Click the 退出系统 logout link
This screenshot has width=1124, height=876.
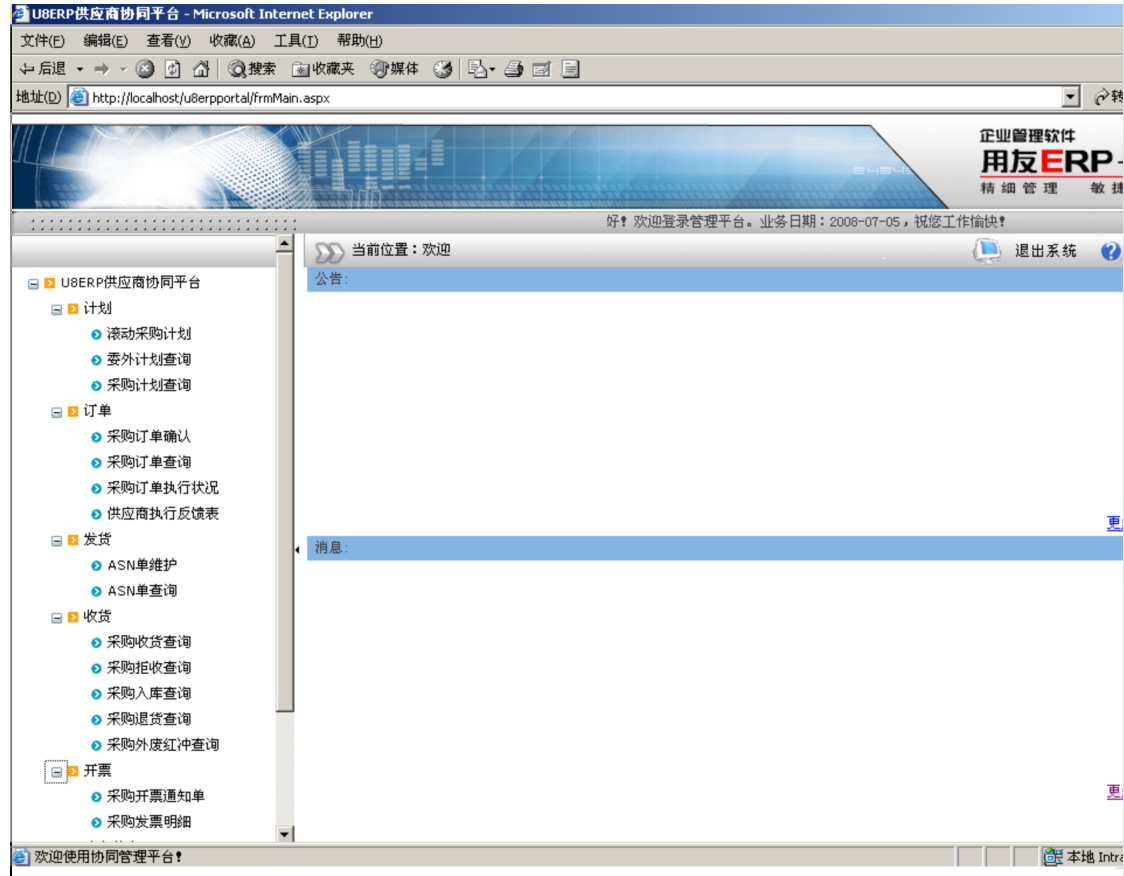[x=1045, y=251]
